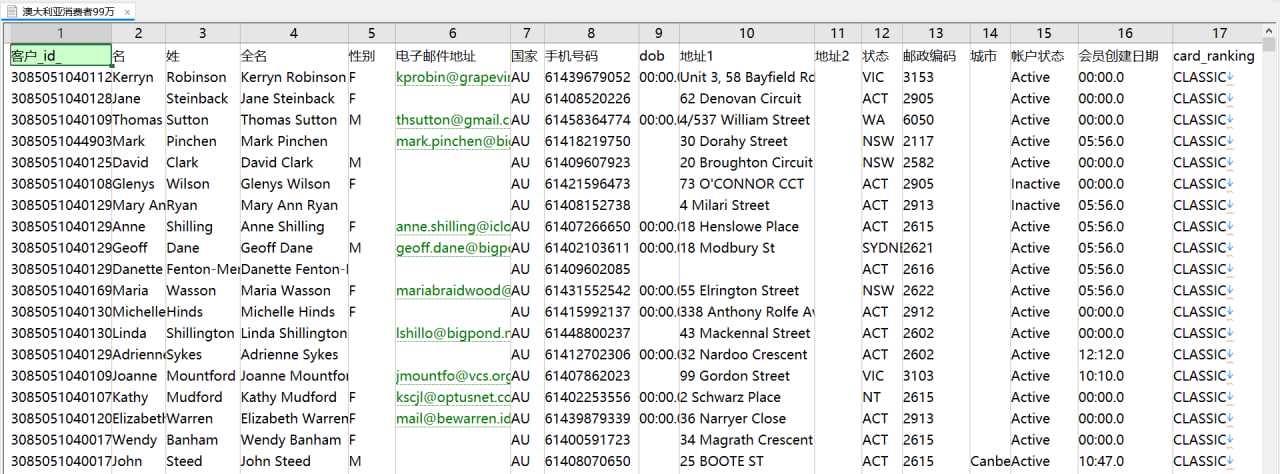Click state cell NT
Viewport: 1280px width, 474px height.
pos(881,397)
